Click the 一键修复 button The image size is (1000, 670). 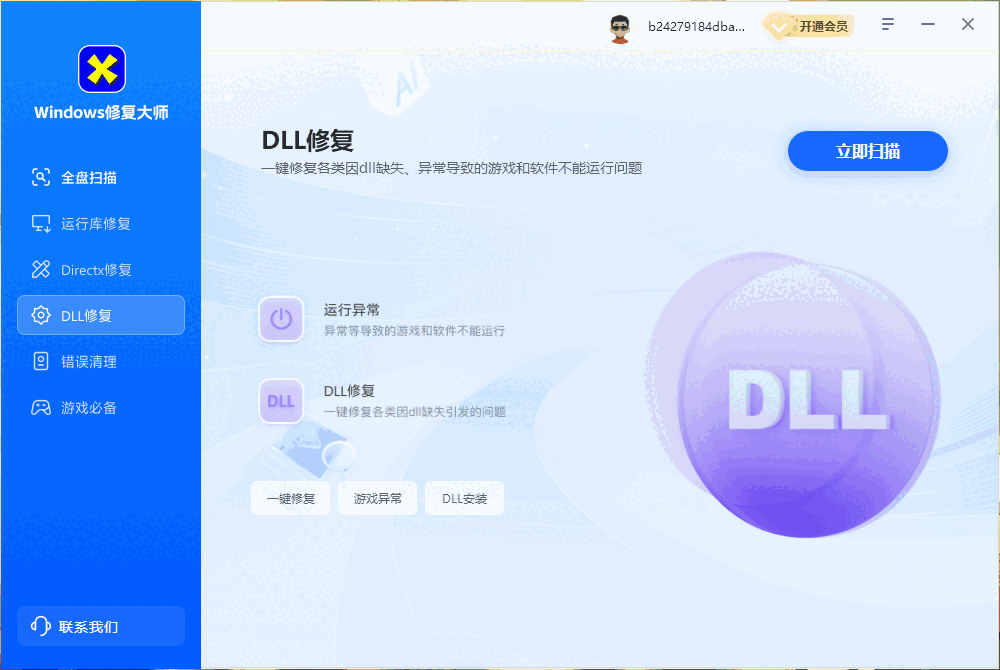pos(290,497)
